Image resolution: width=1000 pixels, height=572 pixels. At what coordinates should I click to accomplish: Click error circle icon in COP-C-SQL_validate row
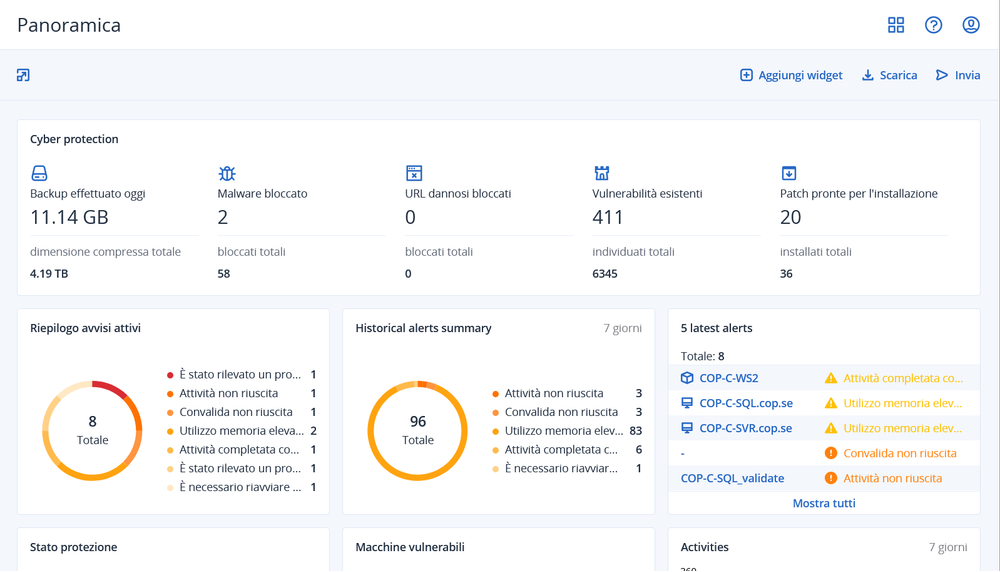pos(830,478)
